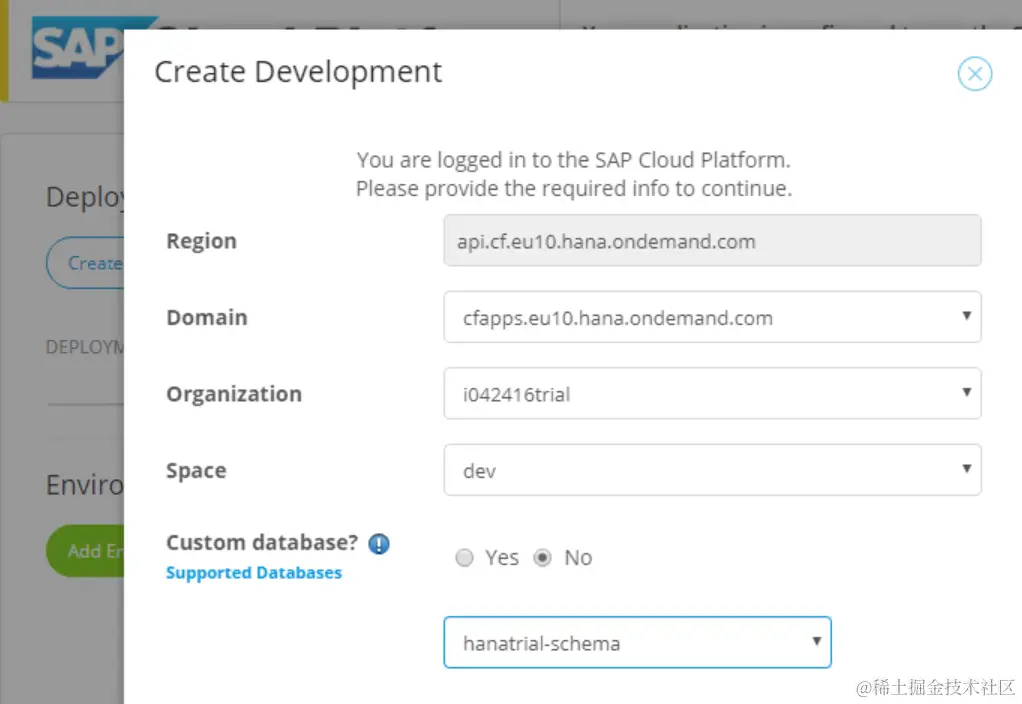Screen dimensions: 1022x704
Task: Select Yes for custom database
Action: tap(464, 558)
